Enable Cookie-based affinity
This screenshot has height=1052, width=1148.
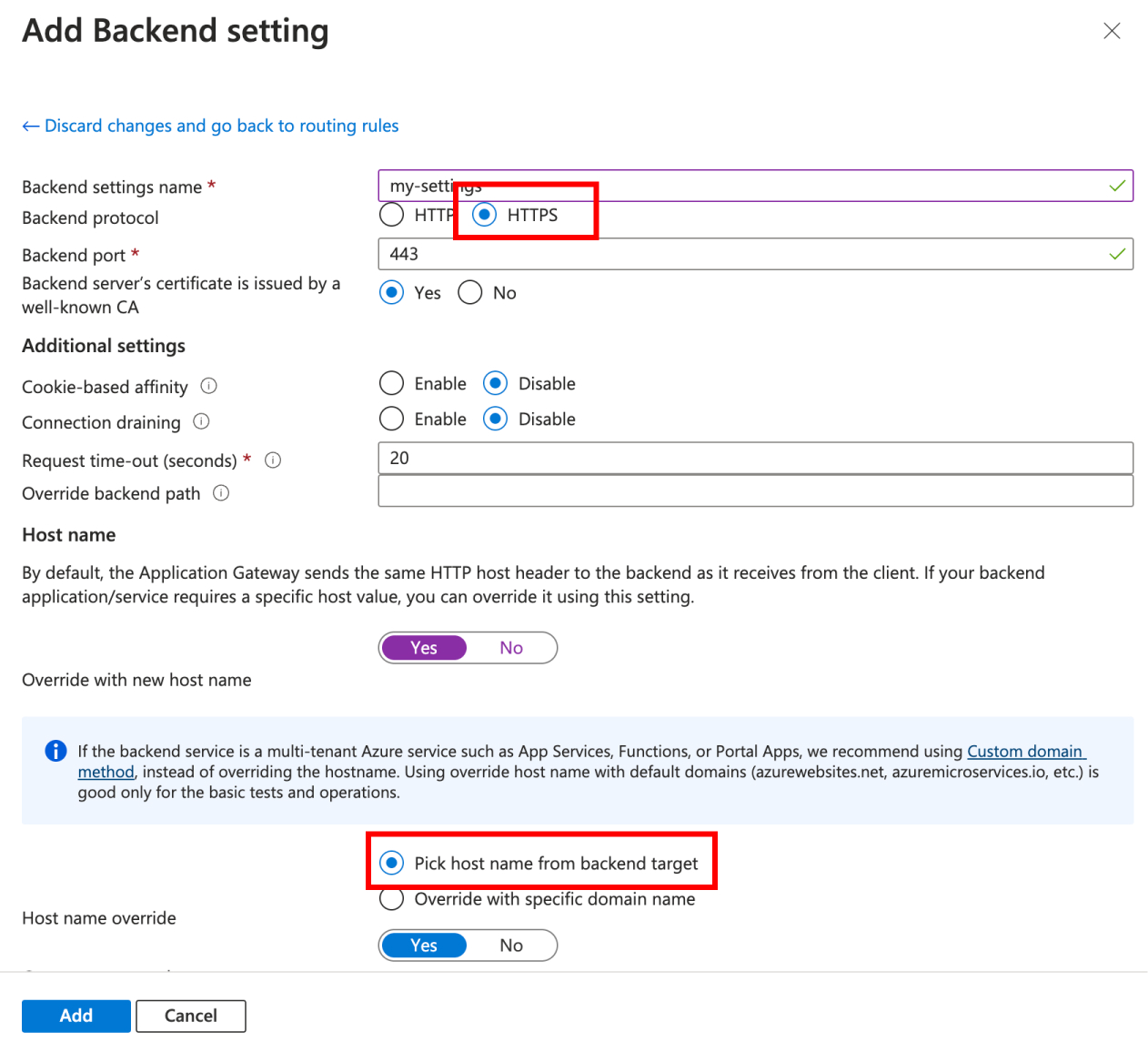[391, 382]
